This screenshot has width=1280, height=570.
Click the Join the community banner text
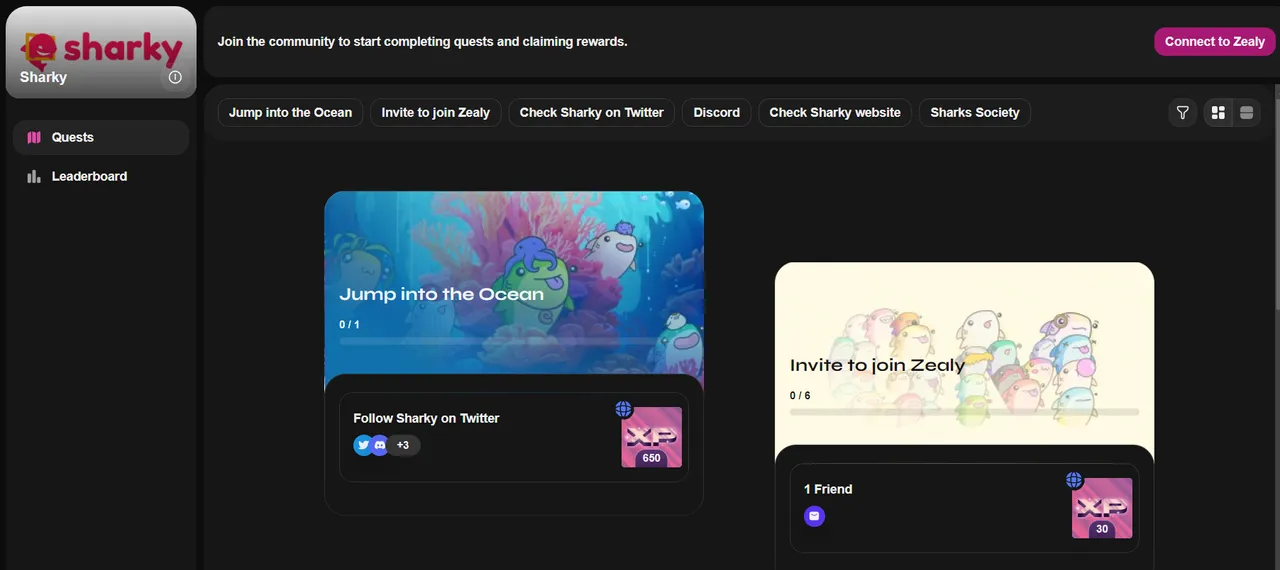423,42
